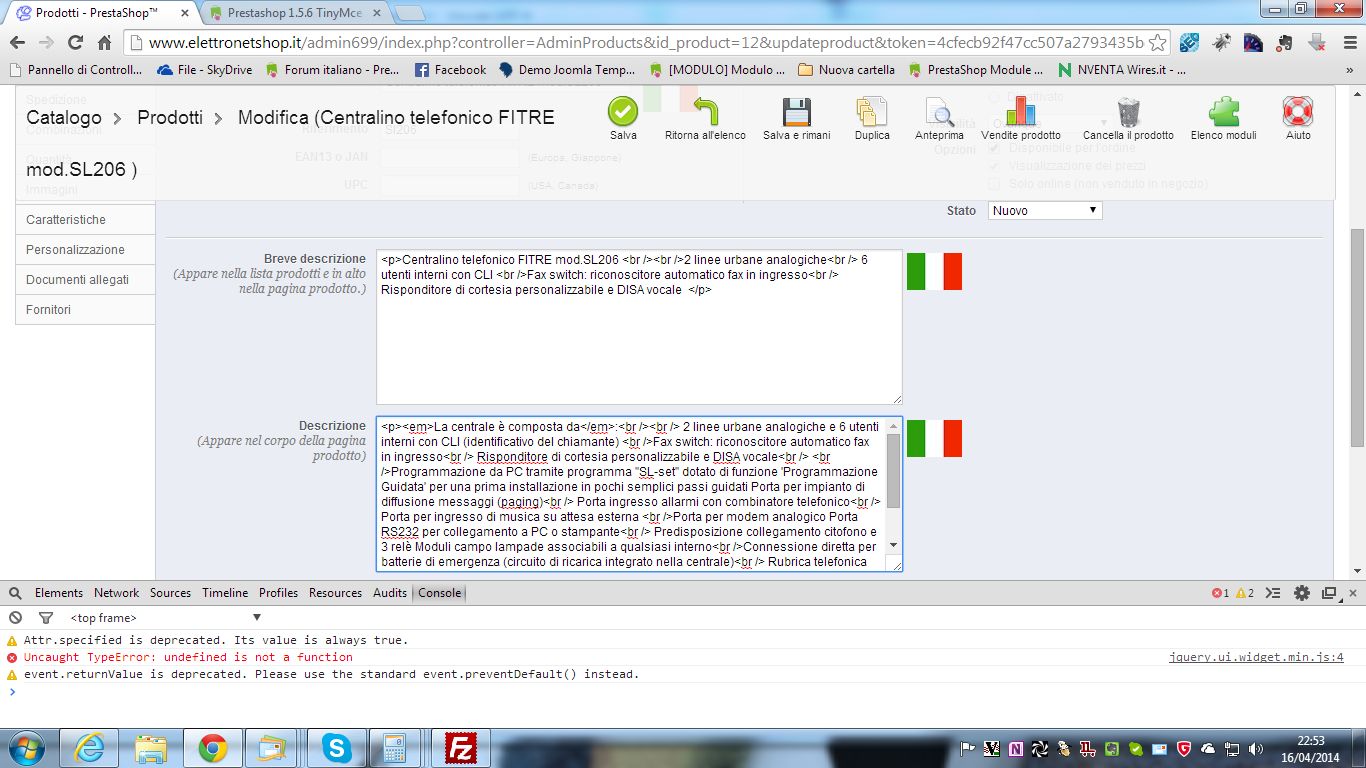Select the Console tab in DevTools
This screenshot has width=1366, height=768.
coord(440,593)
